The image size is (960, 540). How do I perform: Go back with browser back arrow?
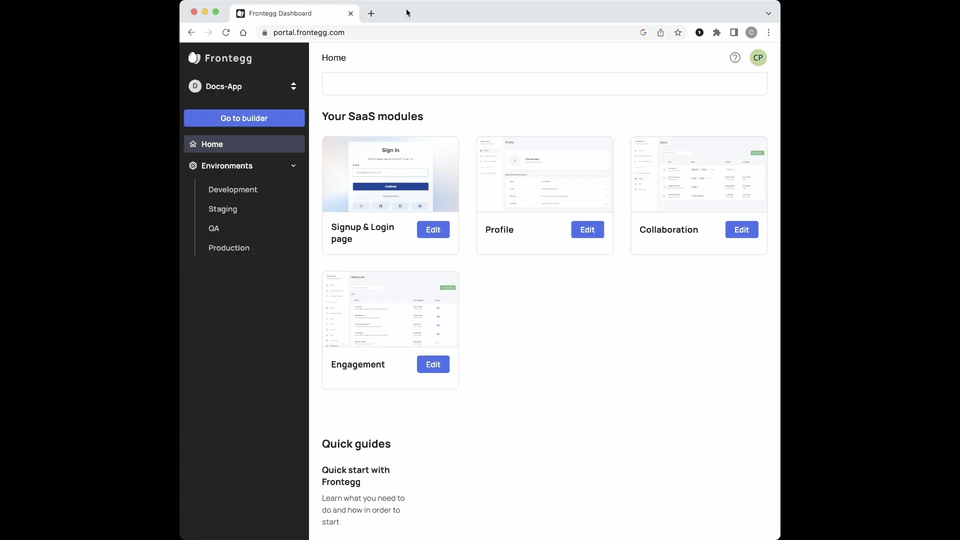click(191, 32)
